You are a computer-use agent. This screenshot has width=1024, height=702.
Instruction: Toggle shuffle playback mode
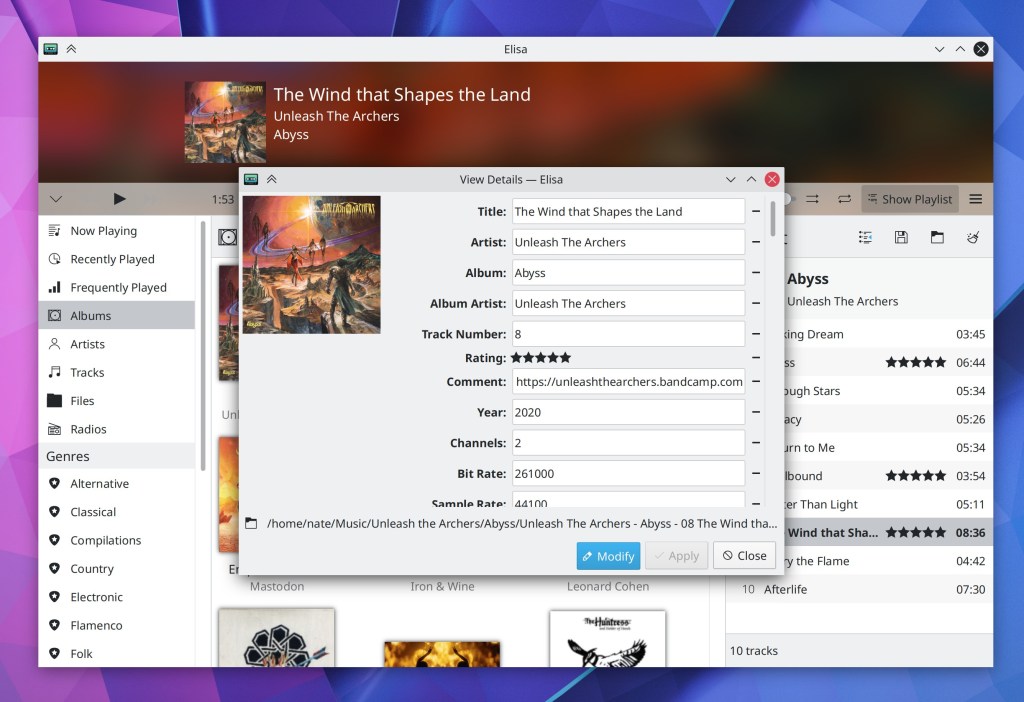(x=813, y=199)
